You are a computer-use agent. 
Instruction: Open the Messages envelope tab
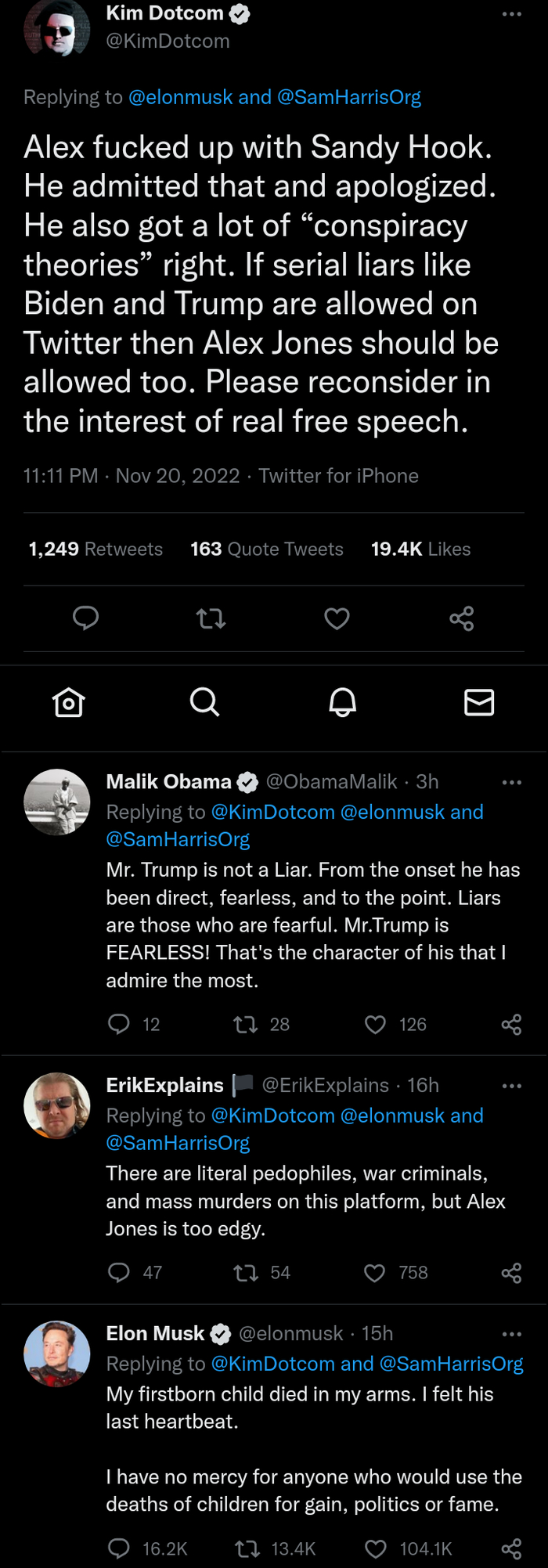click(479, 702)
